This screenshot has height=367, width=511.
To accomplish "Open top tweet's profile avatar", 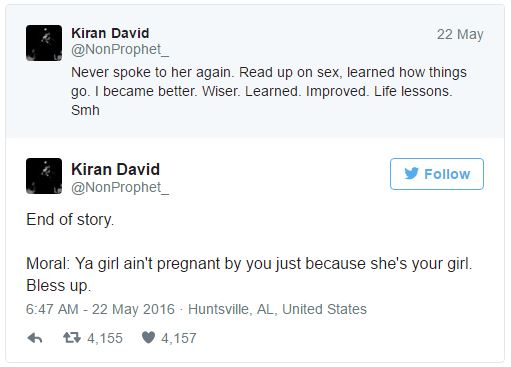I will click(x=44, y=43).
